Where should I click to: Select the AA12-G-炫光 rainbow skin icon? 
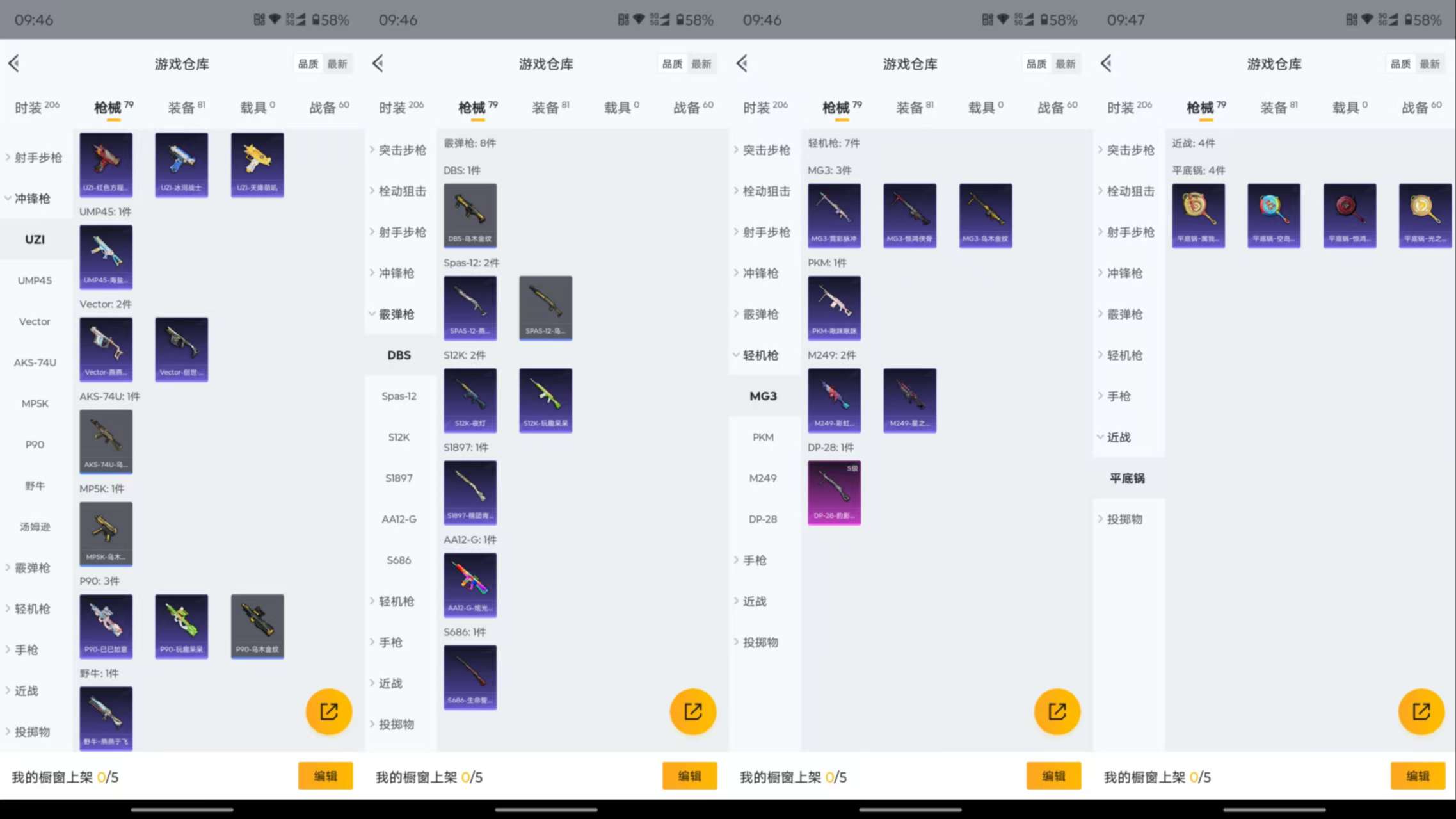pyautogui.click(x=470, y=584)
